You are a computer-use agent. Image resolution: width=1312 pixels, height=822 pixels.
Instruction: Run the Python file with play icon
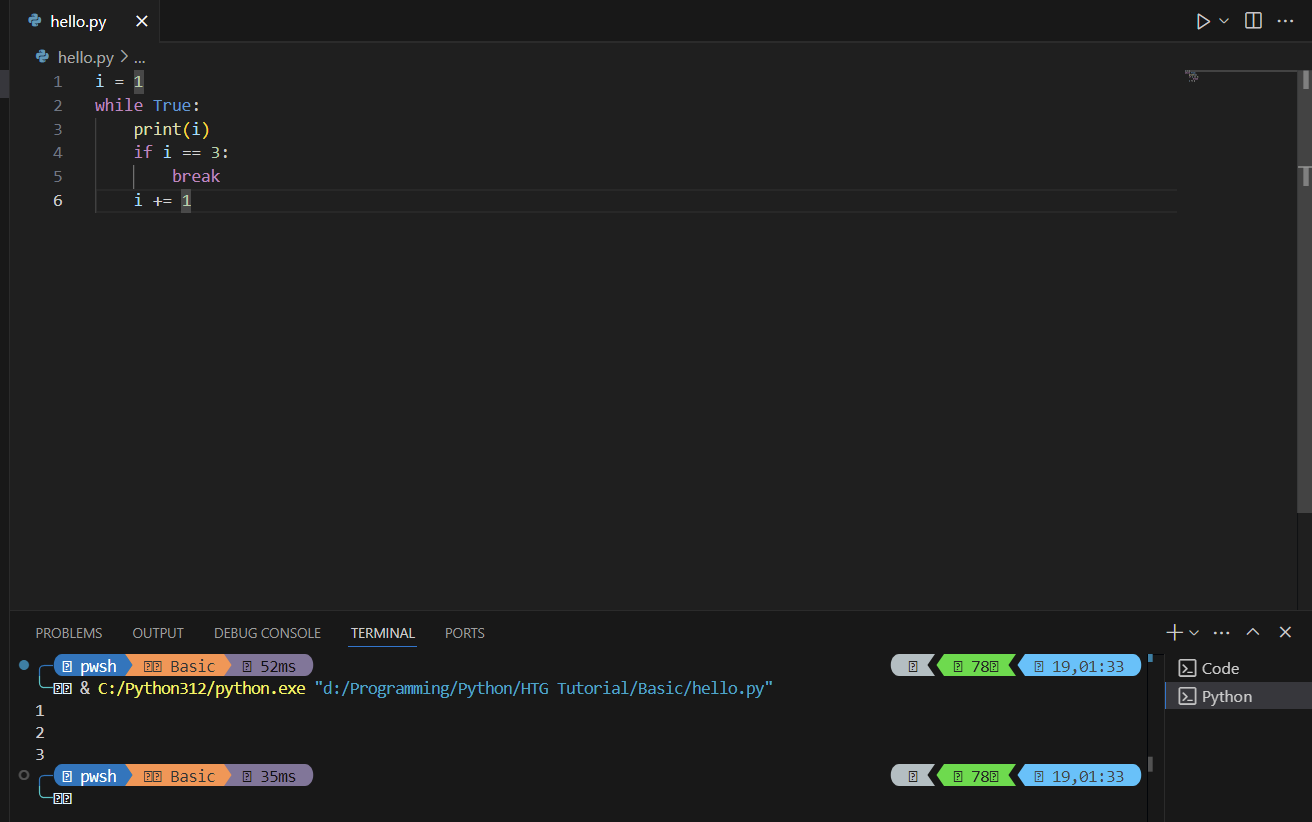(x=1203, y=21)
